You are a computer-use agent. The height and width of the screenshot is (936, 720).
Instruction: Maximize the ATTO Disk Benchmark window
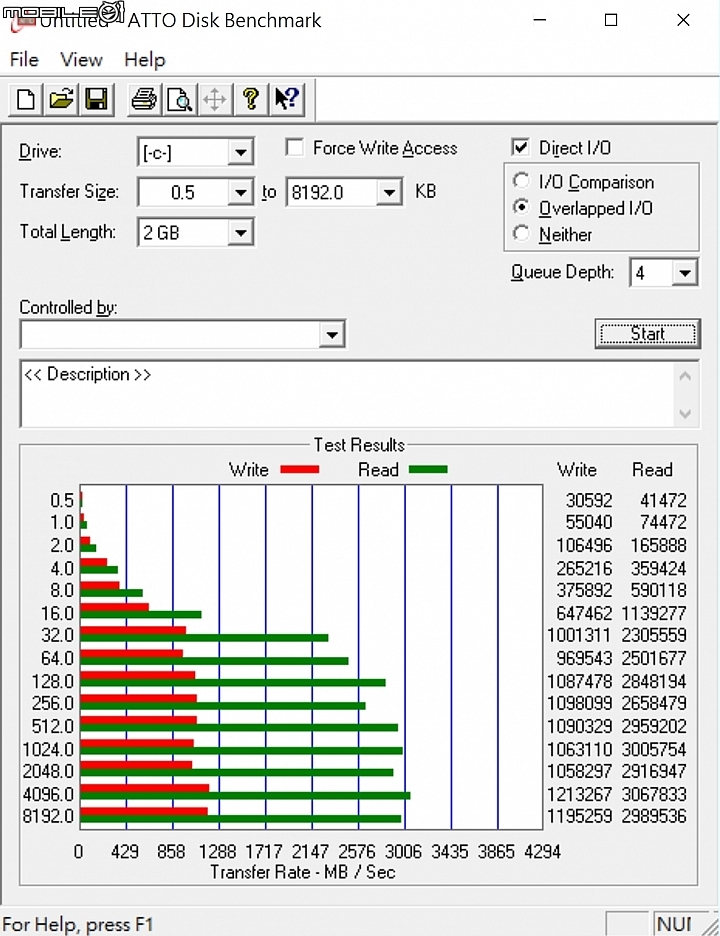point(611,20)
